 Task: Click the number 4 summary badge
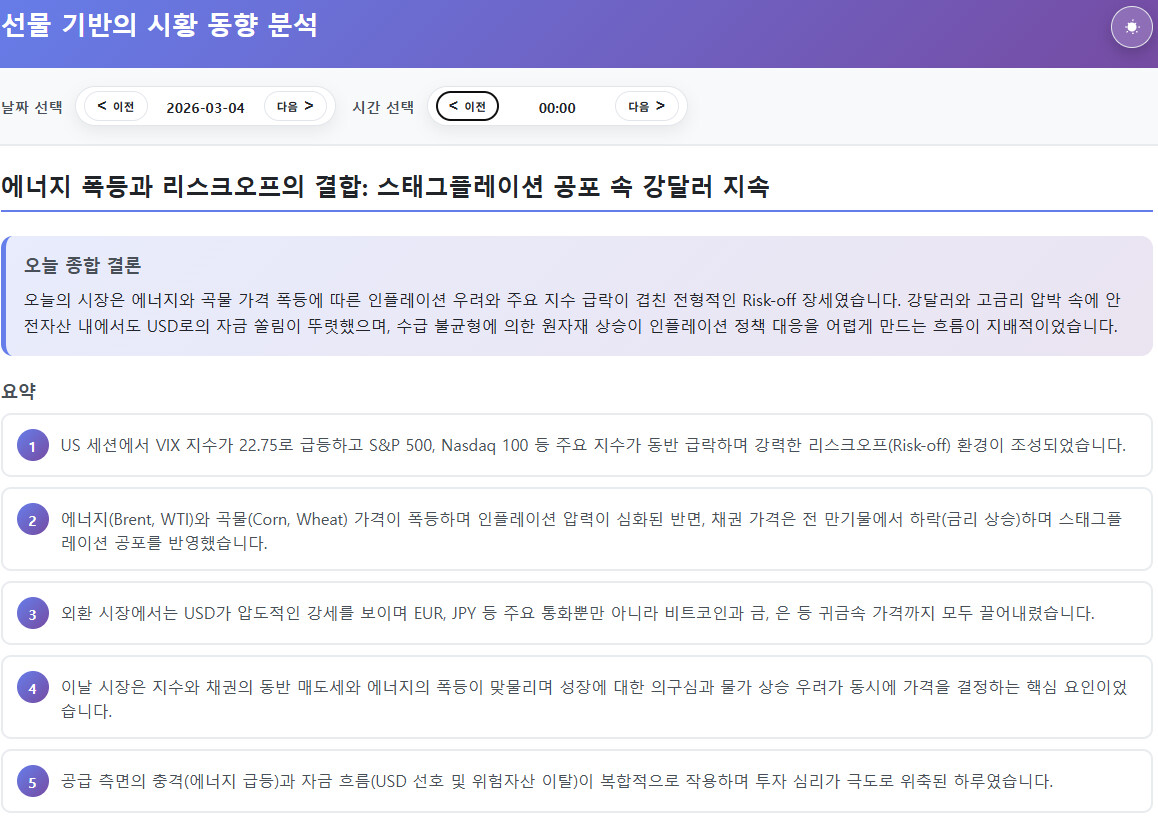pyautogui.click(x=33, y=688)
